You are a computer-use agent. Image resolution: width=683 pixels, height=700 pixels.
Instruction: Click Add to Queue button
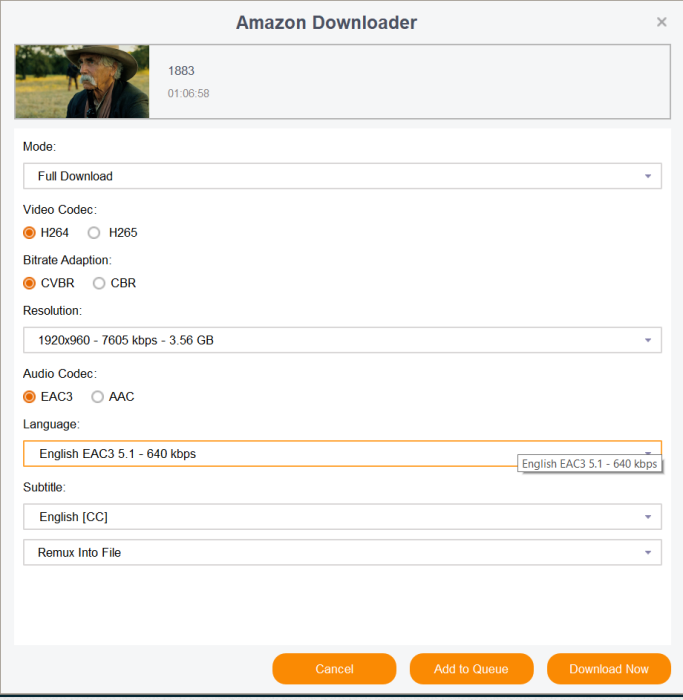coord(471,669)
